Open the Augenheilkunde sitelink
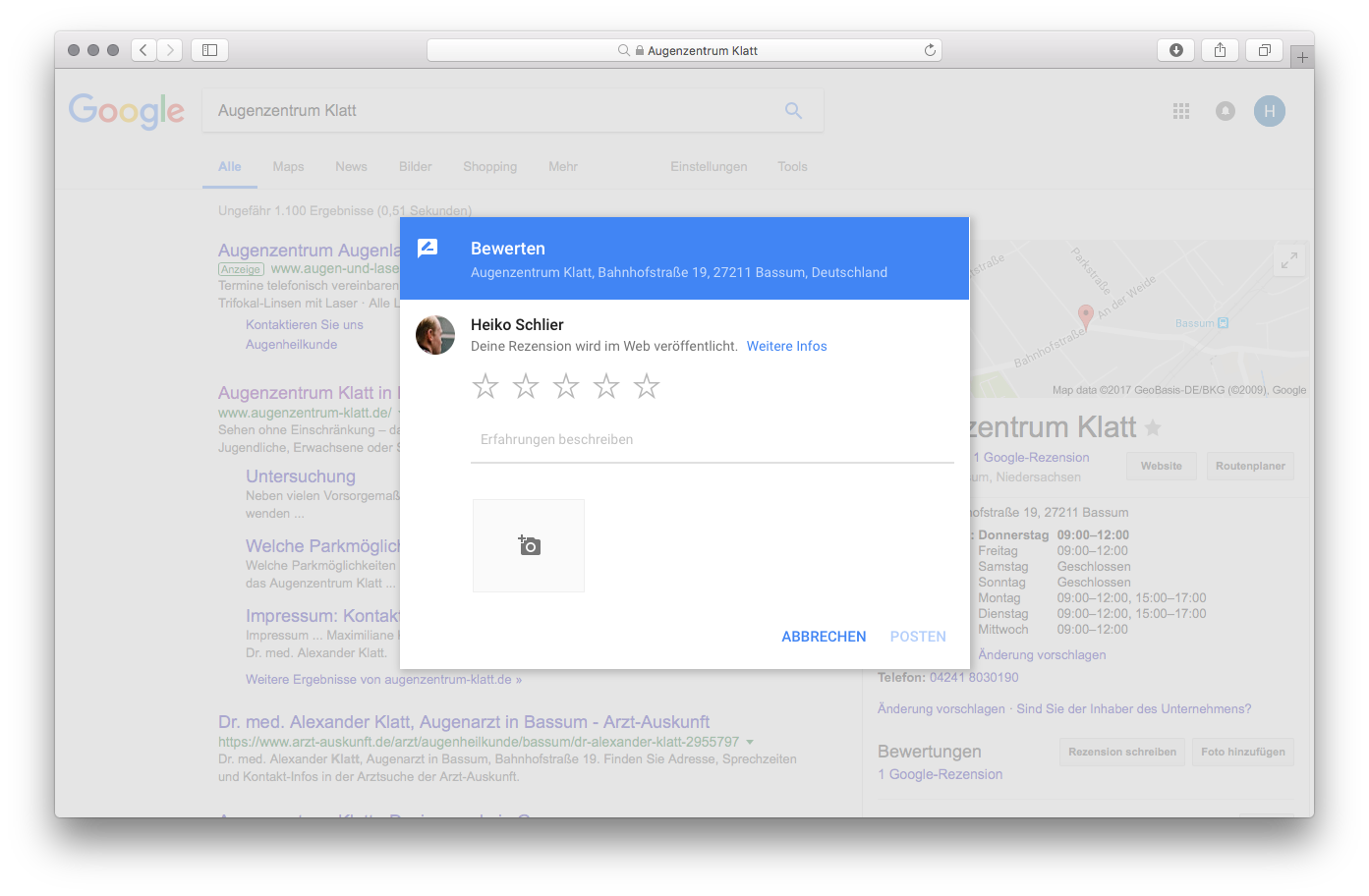This screenshot has width=1369, height=896. tap(291, 344)
